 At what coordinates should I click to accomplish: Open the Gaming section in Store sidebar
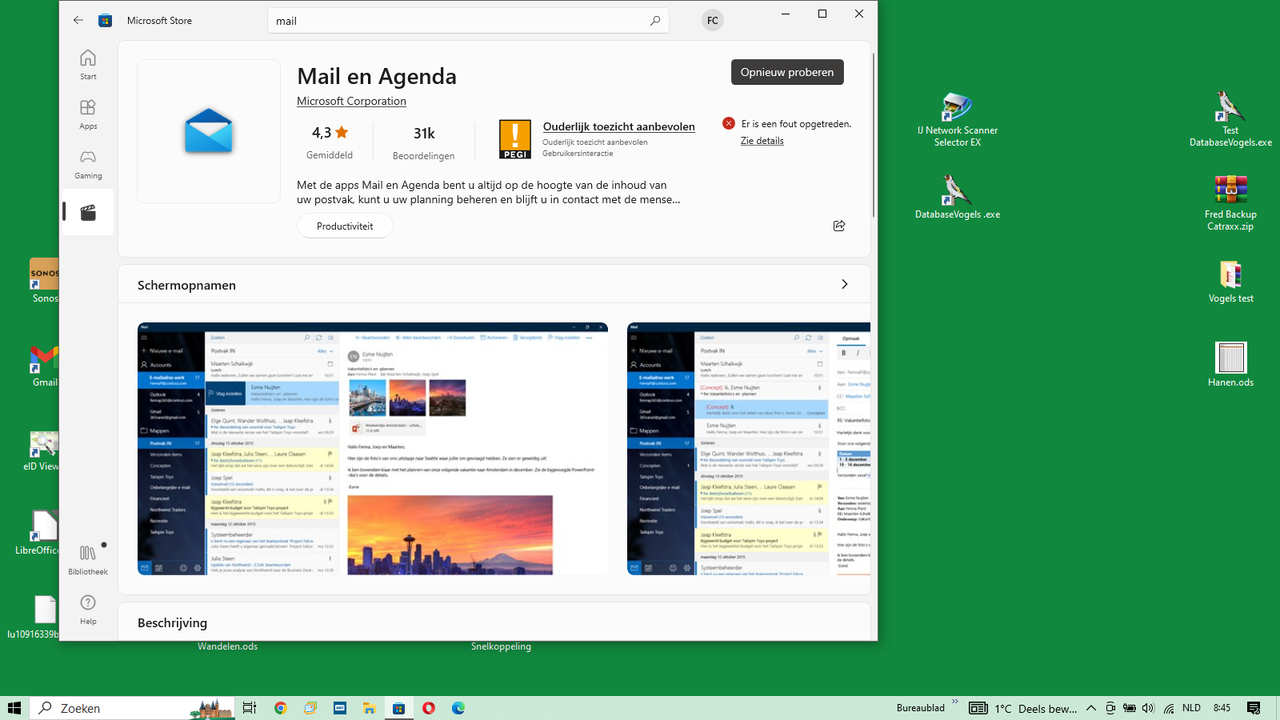click(88, 165)
